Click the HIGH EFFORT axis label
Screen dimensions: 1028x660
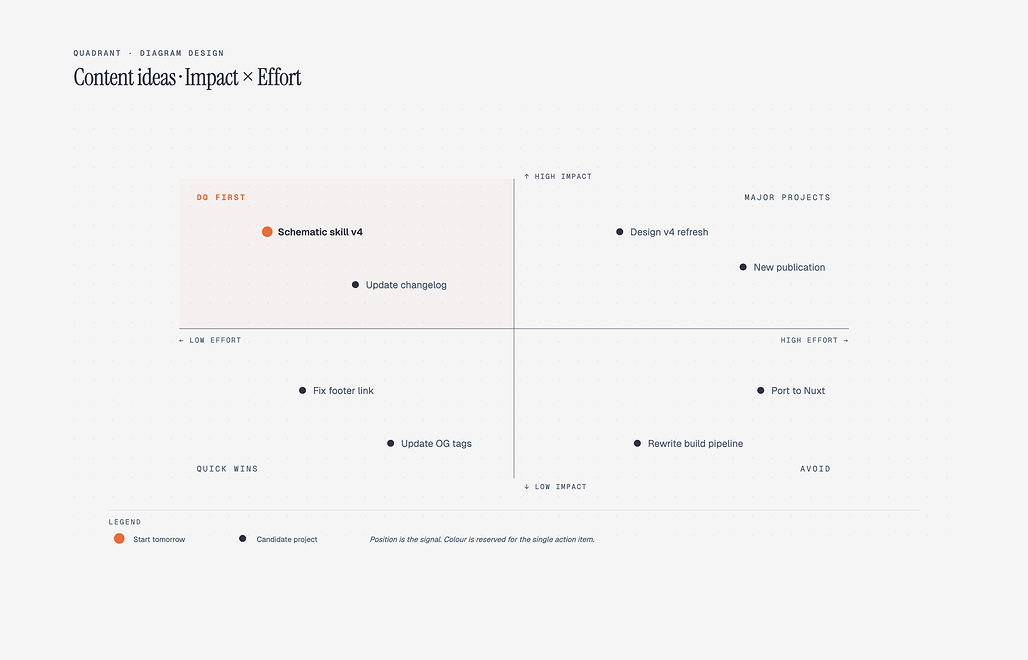coord(814,340)
